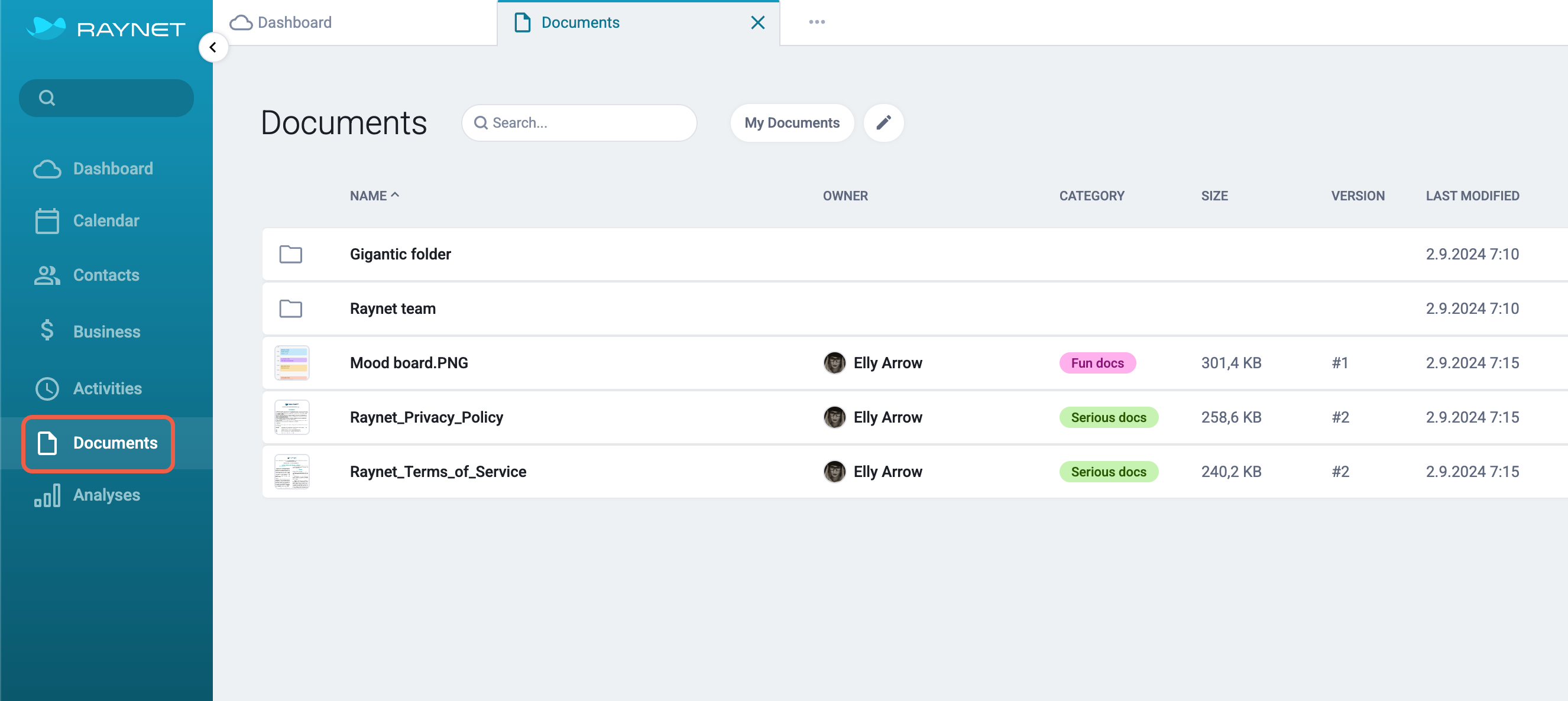Click the Documents tab page icon
Viewport: 1568px width, 701px height.
[x=522, y=22]
